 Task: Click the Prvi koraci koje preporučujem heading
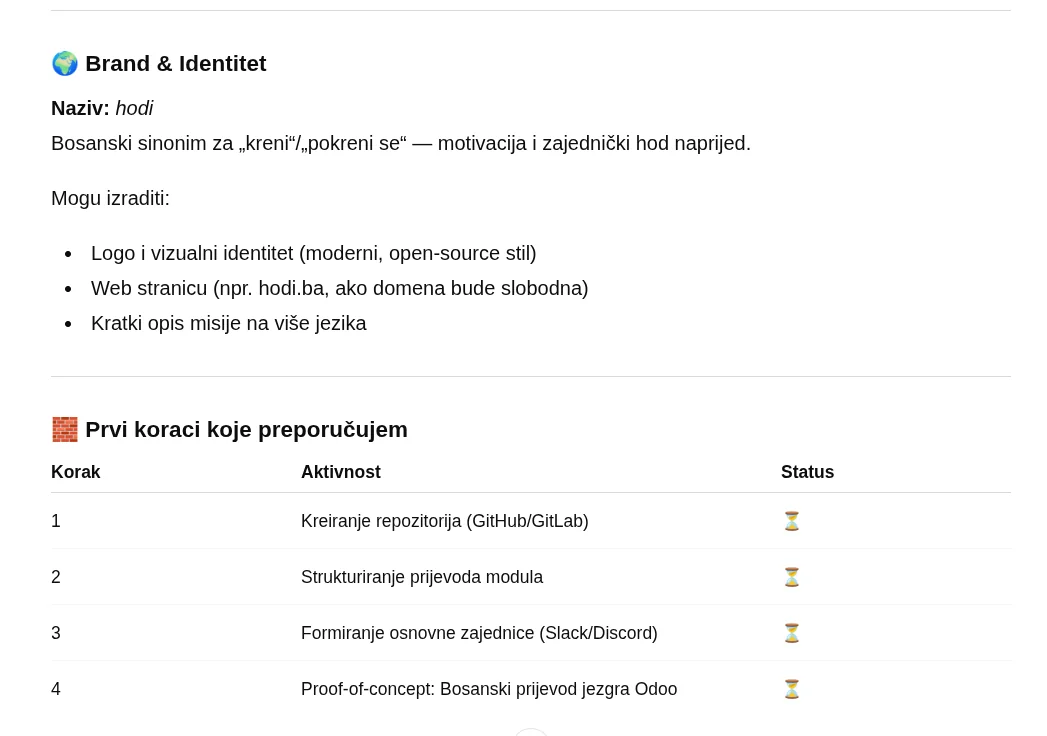[246, 430]
